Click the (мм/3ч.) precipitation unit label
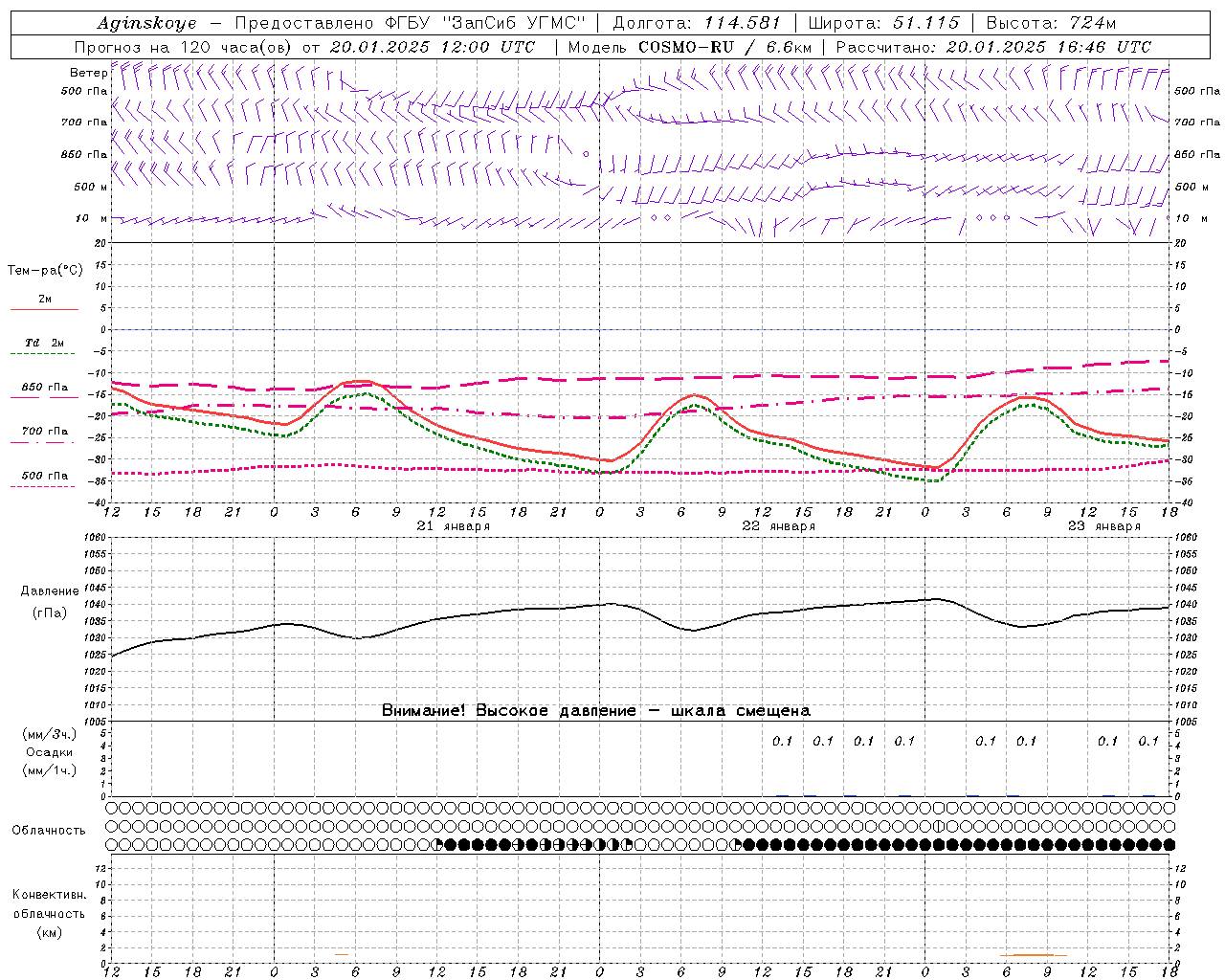The width and height of the screenshot is (1225, 980). (x=50, y=734)
